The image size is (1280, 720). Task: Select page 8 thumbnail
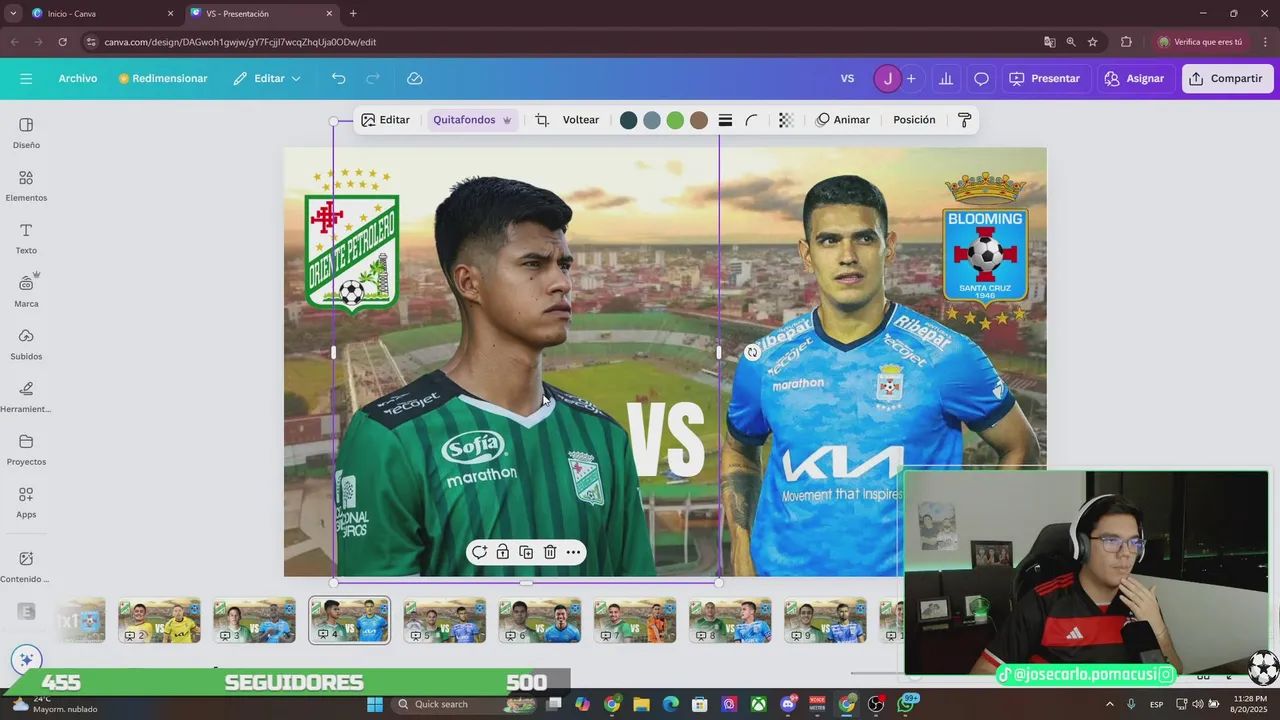[x=730, y=621]
